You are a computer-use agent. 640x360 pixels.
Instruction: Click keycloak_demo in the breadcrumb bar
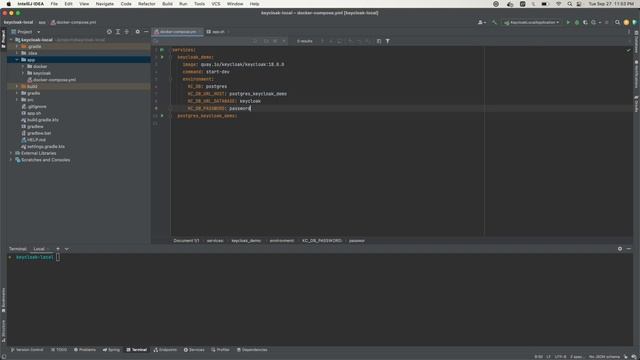pos(246,240)
